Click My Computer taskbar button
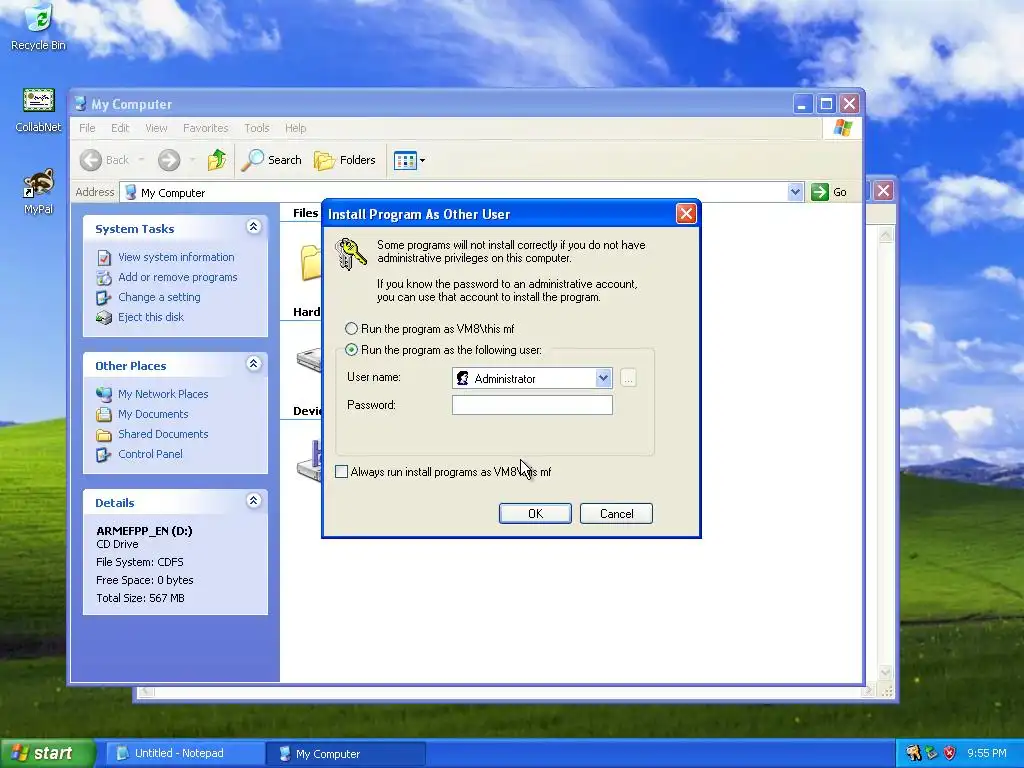Screen dimensions: 1024x768 coord(346,754)
